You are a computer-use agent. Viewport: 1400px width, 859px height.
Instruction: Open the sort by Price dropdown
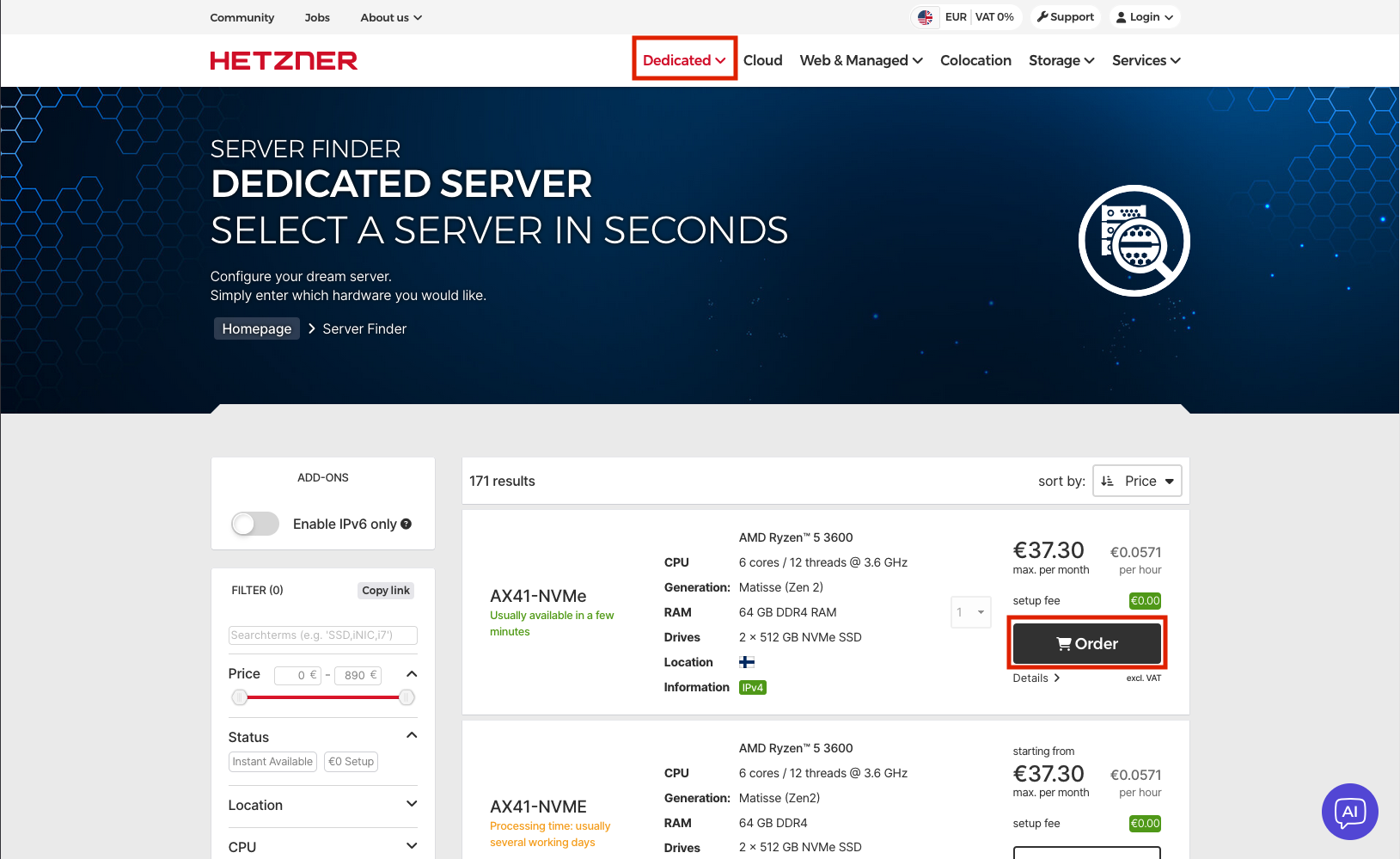pos(1137,481)
